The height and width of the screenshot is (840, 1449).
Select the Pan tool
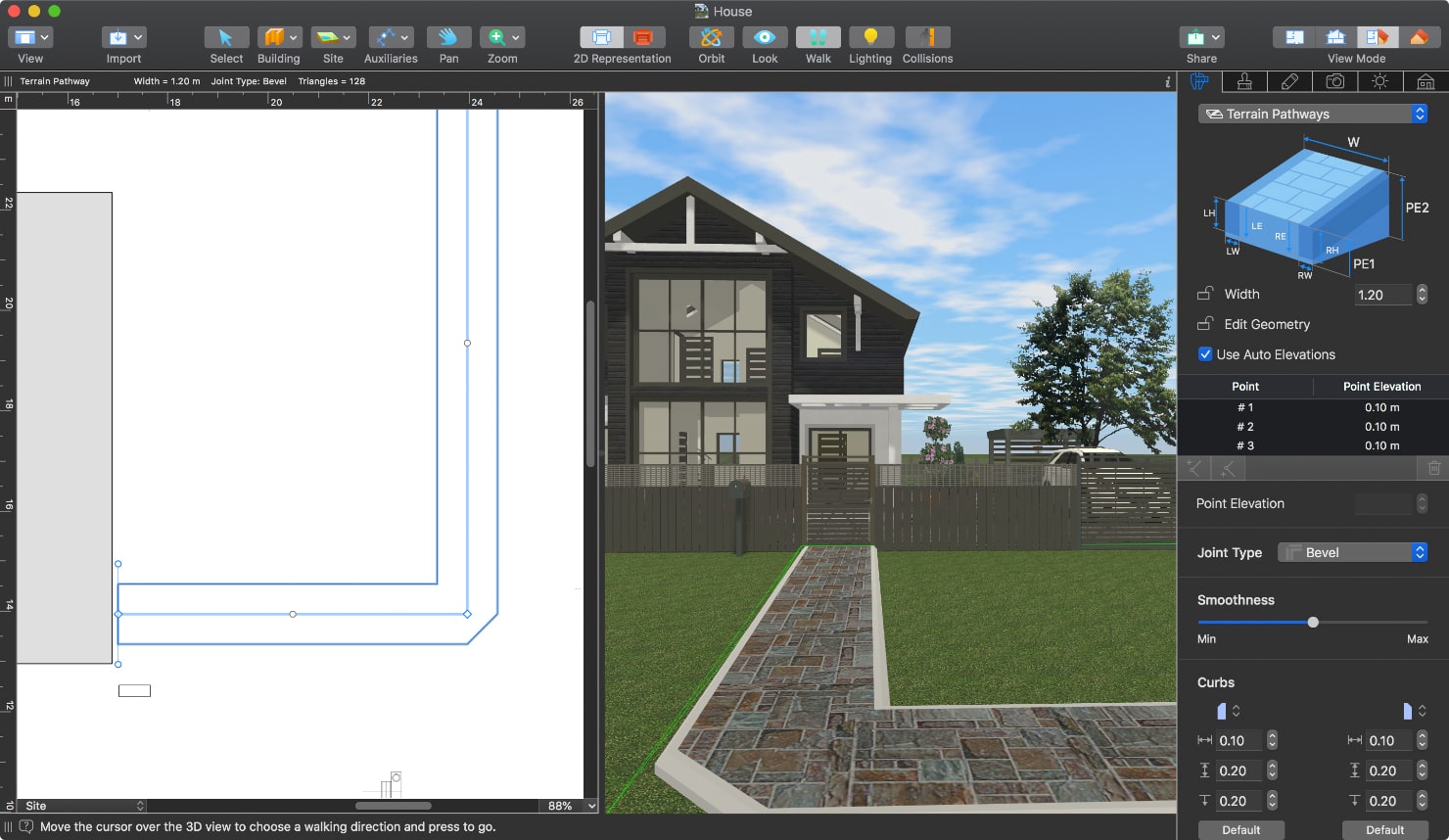tap(448, 39)
